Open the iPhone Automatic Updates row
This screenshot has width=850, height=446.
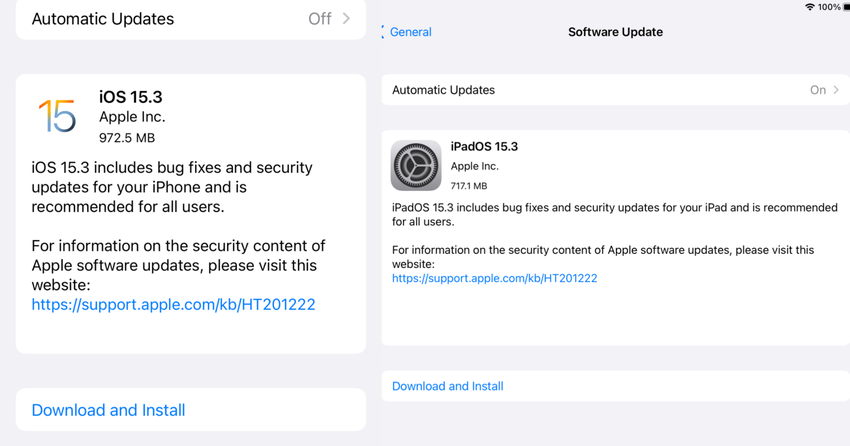tap(190, 19)
